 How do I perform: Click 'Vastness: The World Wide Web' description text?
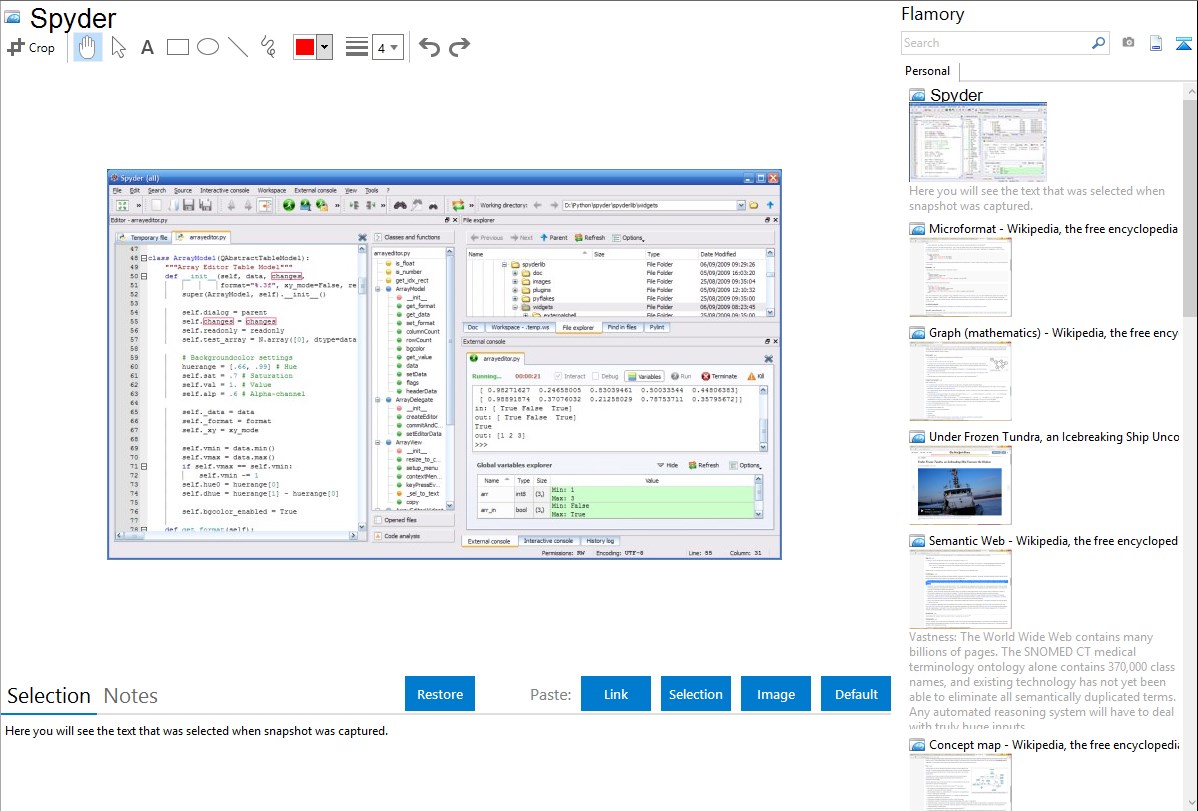pyautogui.click(x=1042, y=681)
